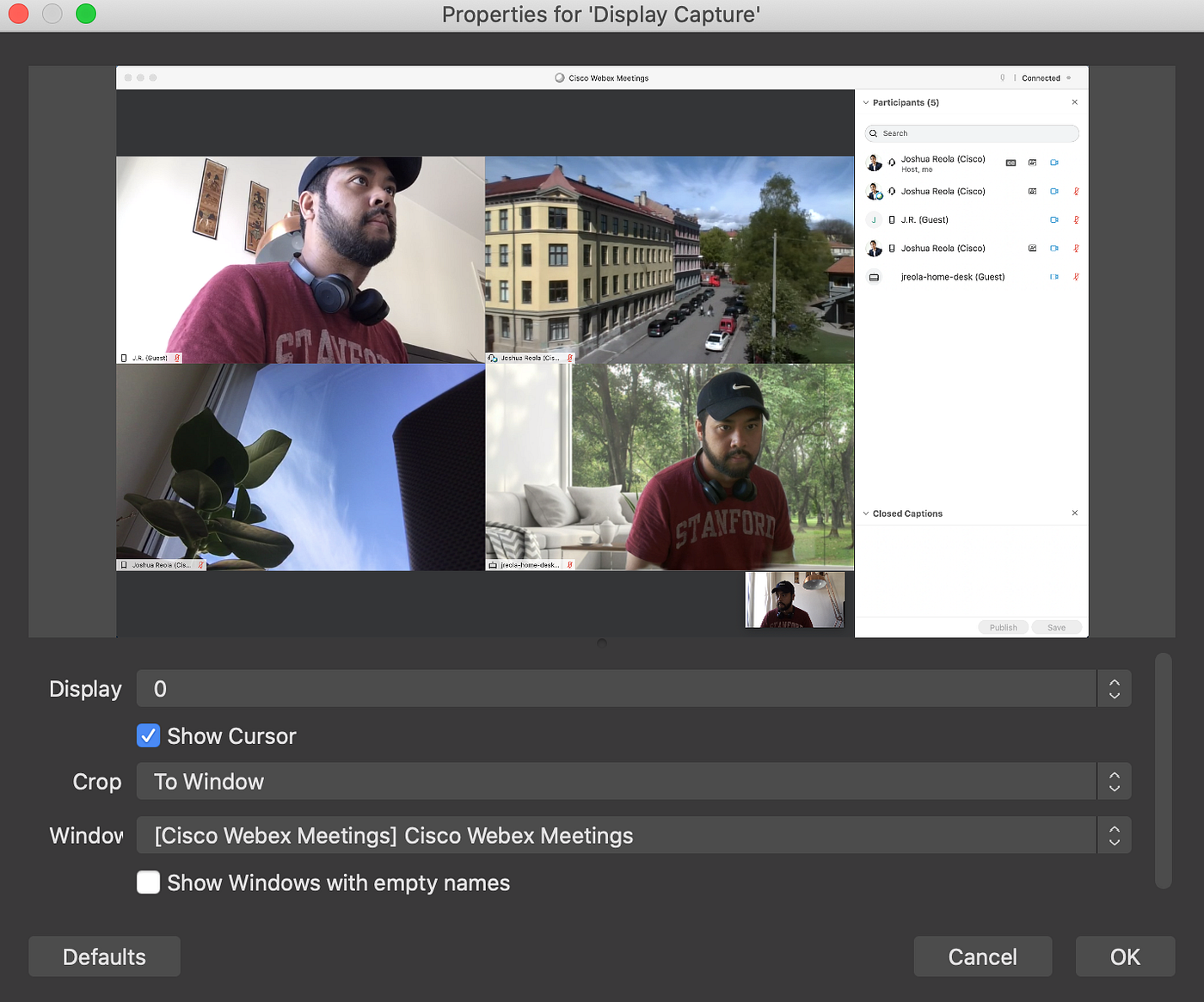Open the Window dropdown listing Cisco Webex Meetings
The image size is (1204, 1002).
point(634,835)
